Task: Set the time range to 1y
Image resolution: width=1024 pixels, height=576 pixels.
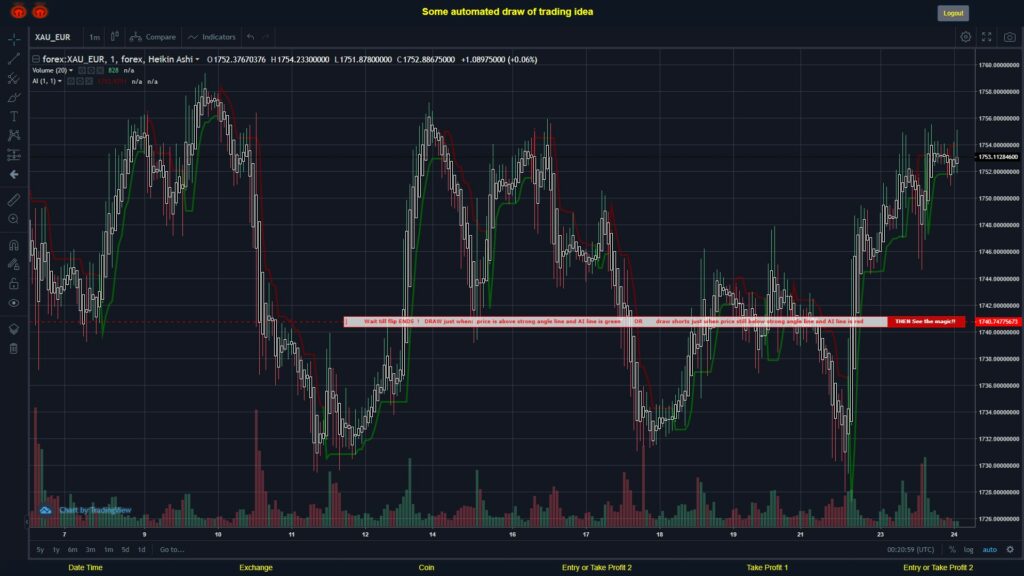Action: tap(56, 549)
